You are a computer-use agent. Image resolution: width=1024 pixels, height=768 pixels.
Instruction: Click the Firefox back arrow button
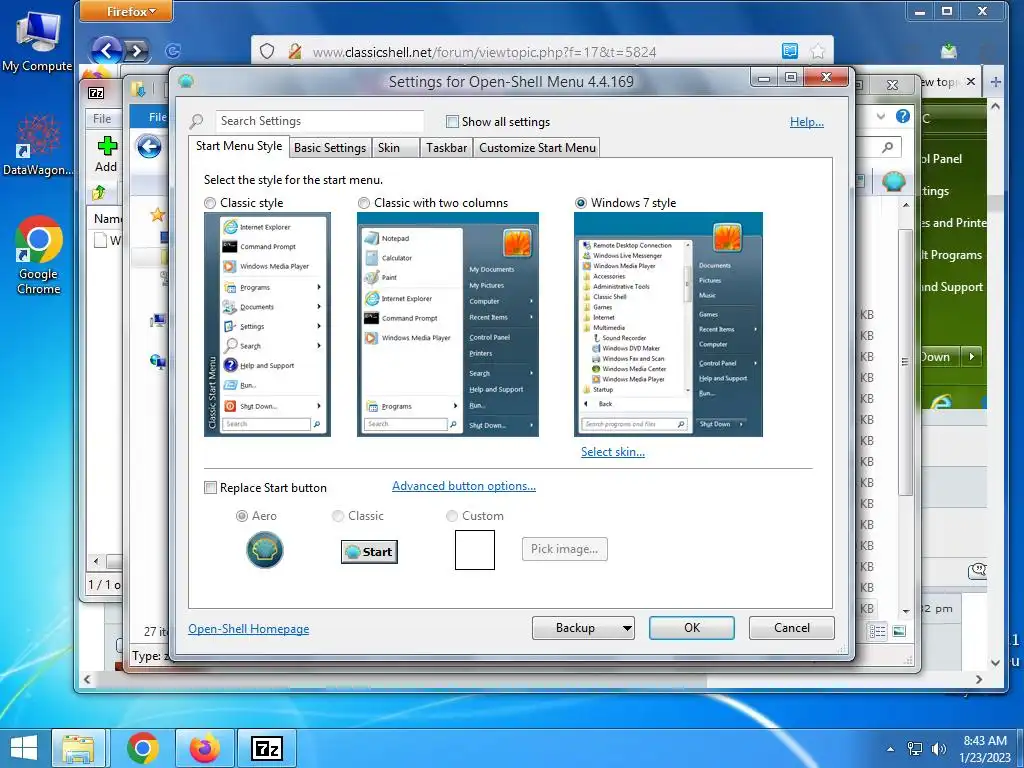click(x=106, y=50)
